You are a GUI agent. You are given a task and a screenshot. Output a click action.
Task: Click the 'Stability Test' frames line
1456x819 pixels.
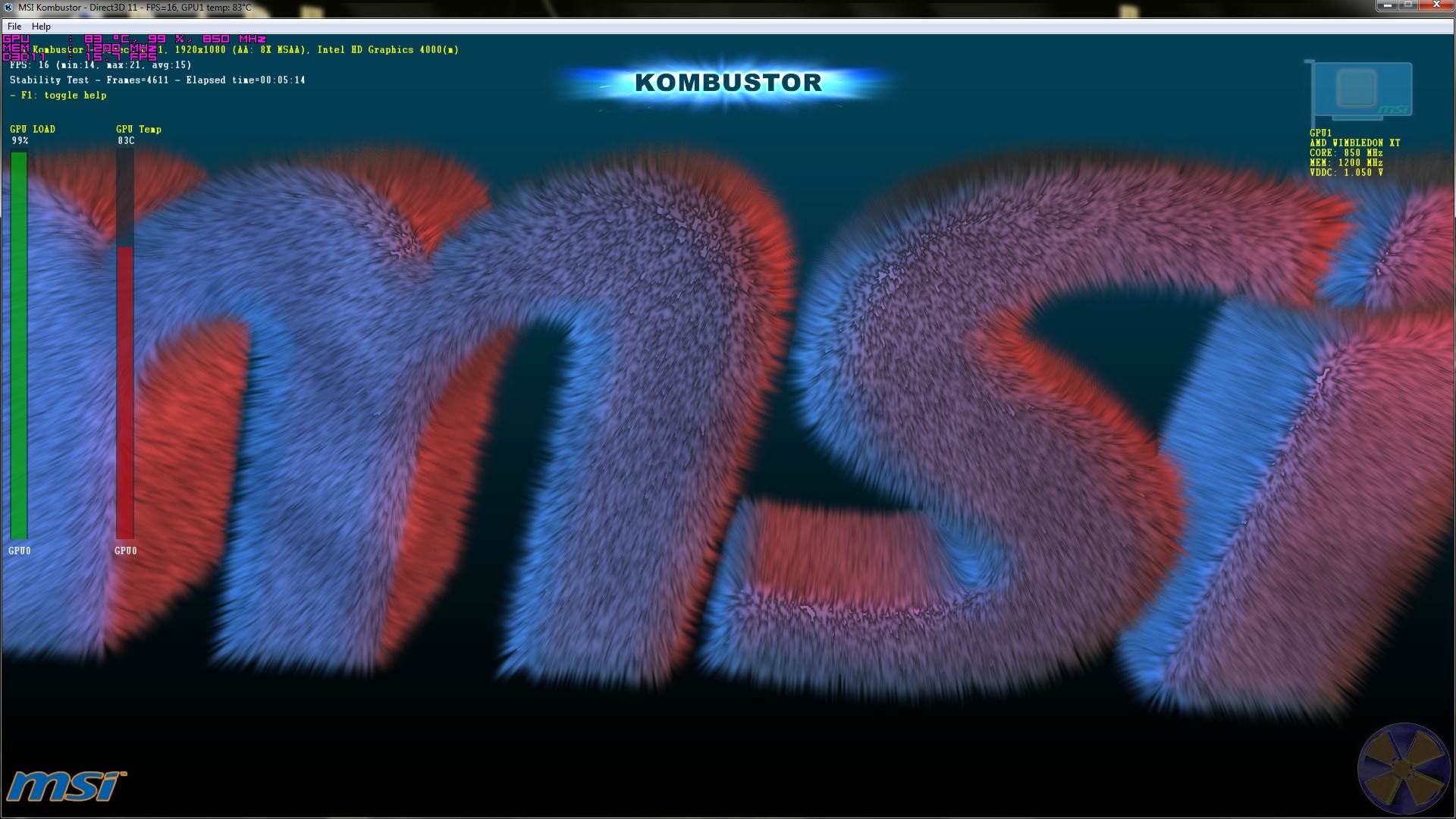point(157,80)
